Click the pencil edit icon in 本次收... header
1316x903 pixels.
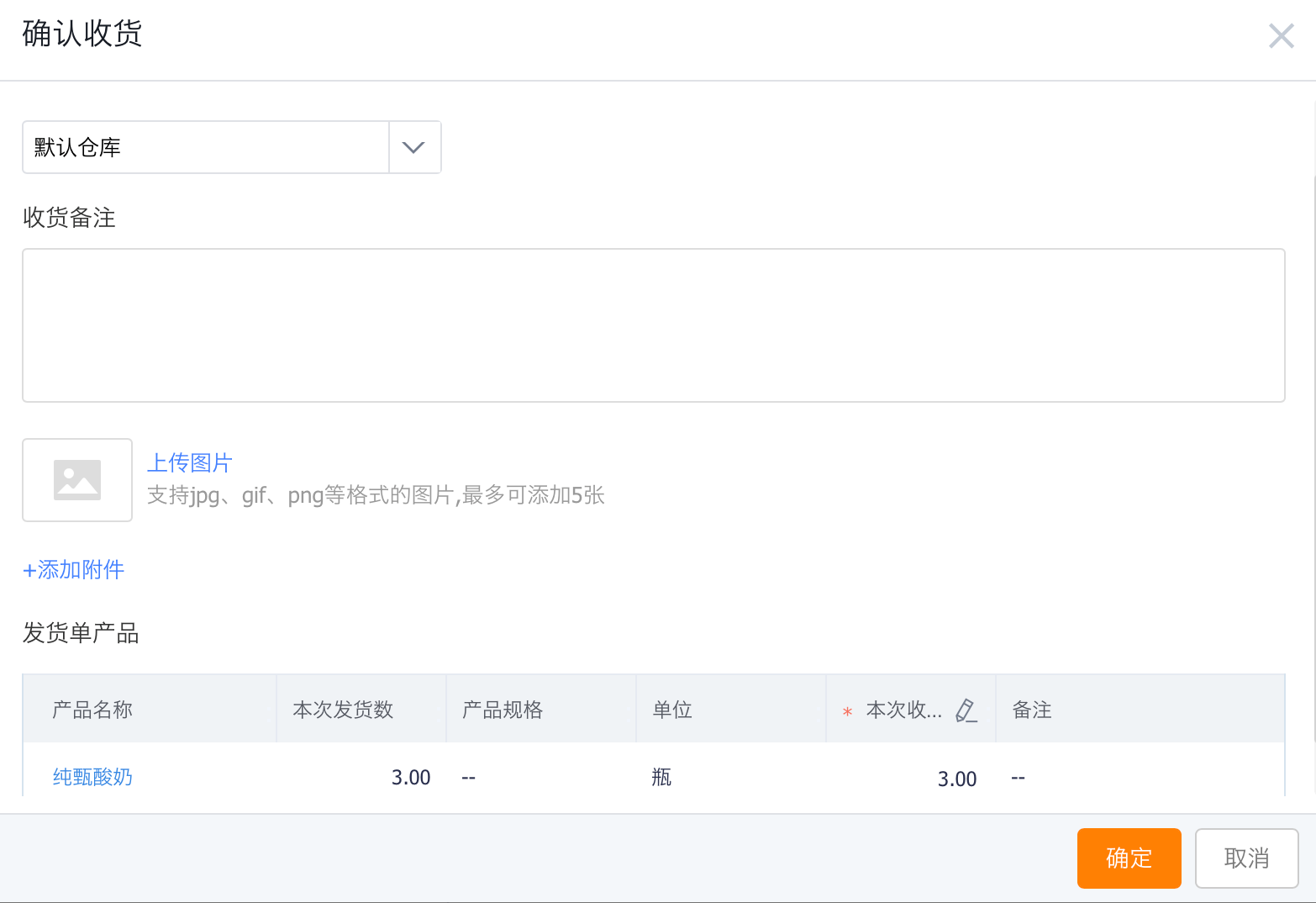(x=966, y=710)
